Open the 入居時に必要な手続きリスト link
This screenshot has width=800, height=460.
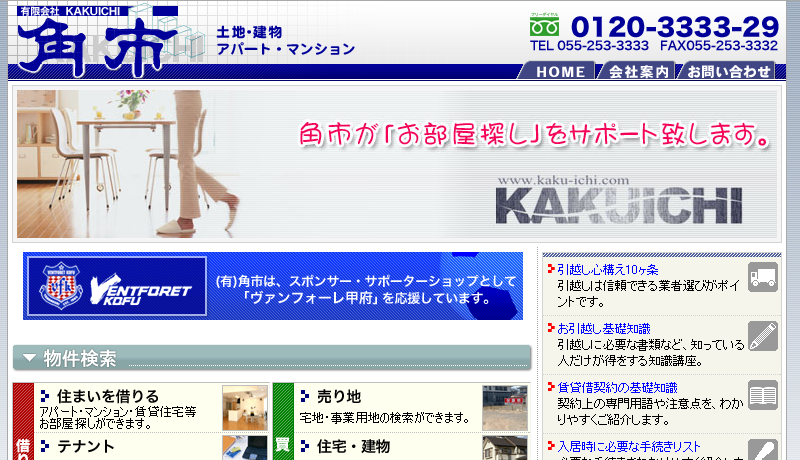click(629, 447)
